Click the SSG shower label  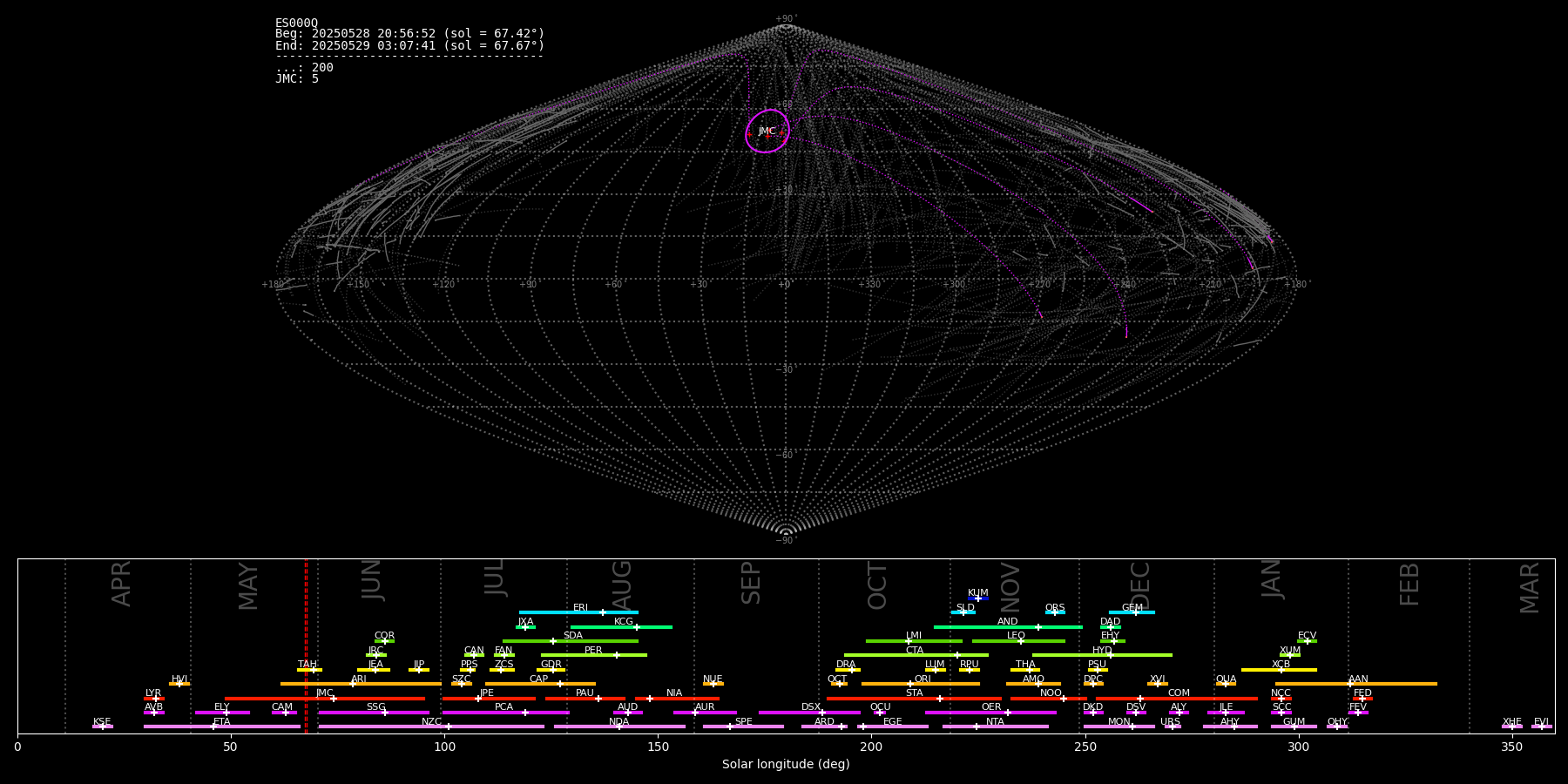click(x=375, y=707)
